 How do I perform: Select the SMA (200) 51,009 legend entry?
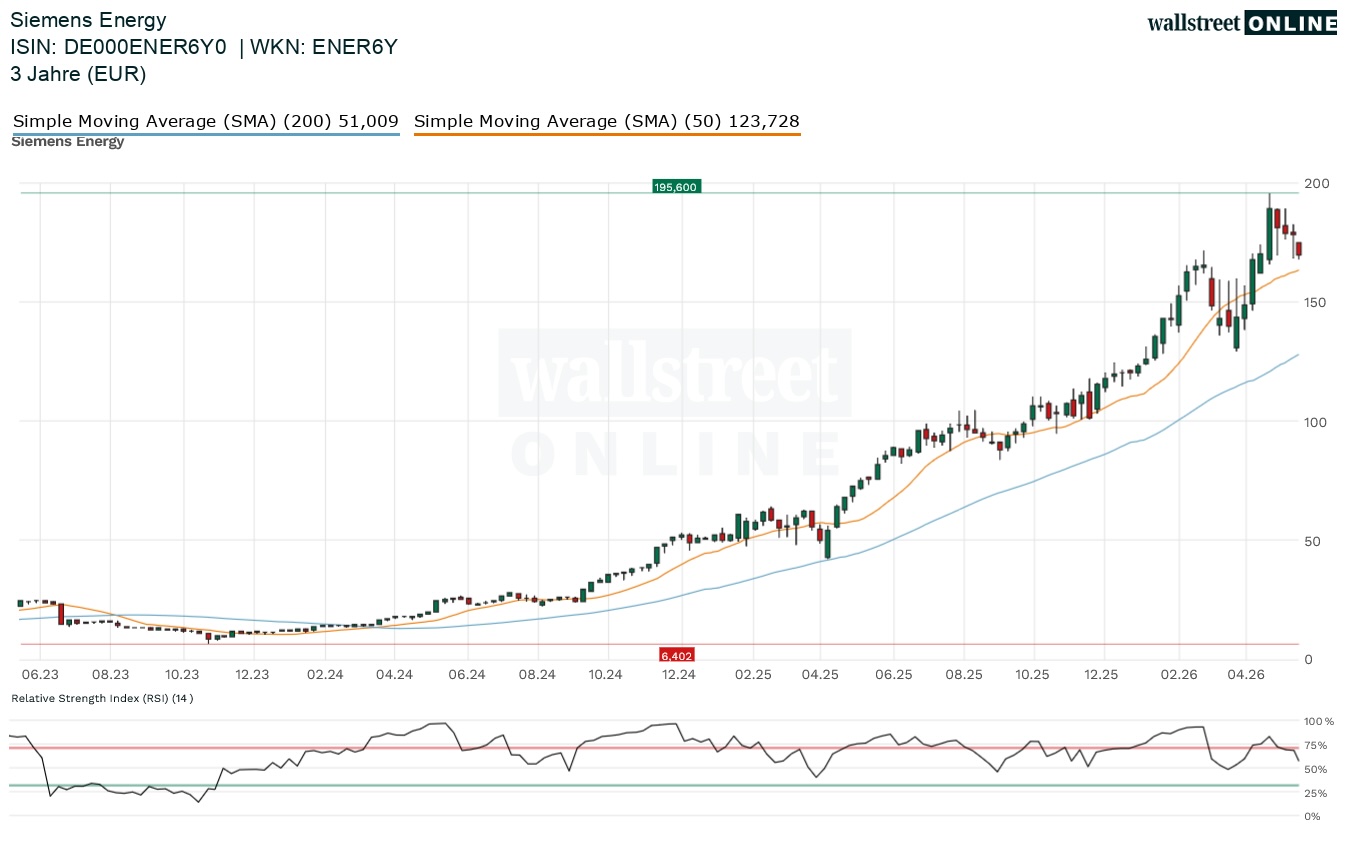tap(206, 122)
